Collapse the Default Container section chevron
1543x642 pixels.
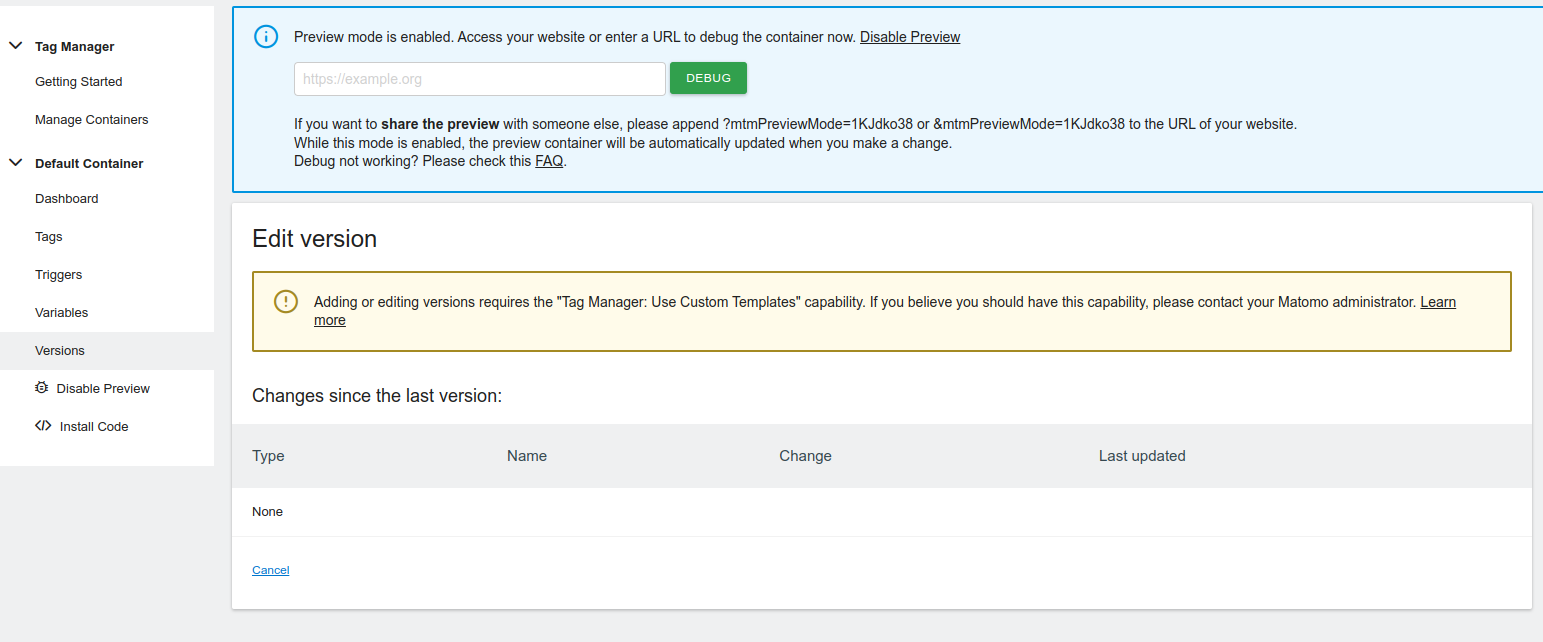[16, 163]
